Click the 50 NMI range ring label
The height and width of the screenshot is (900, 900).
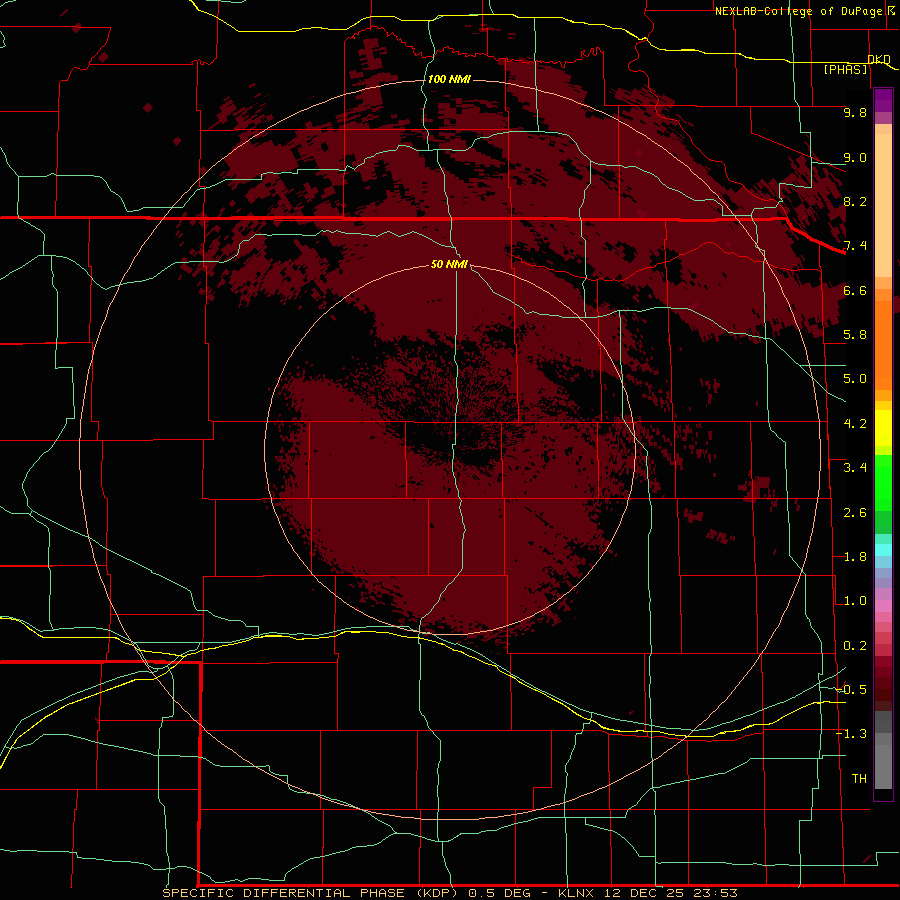tap(449, 264)
